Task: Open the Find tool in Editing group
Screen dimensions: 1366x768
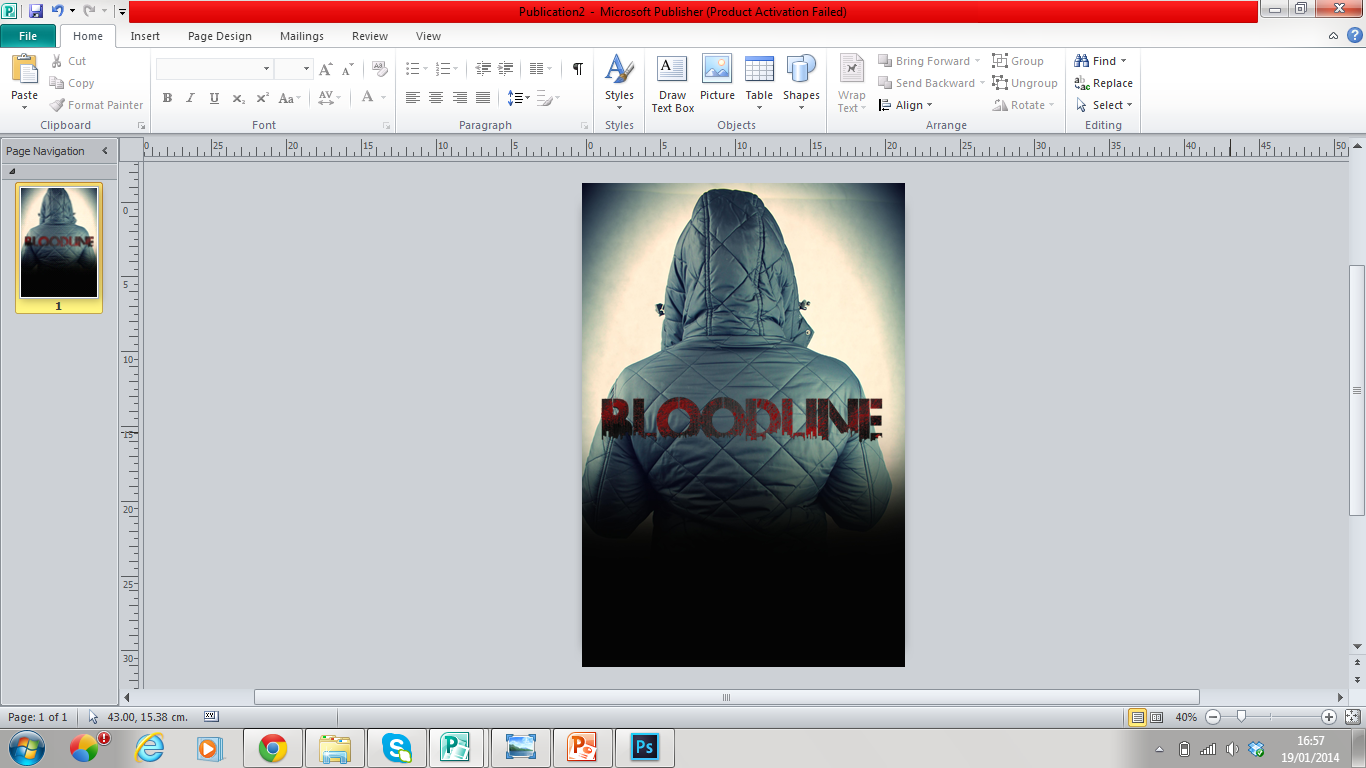Action: 1100,60
